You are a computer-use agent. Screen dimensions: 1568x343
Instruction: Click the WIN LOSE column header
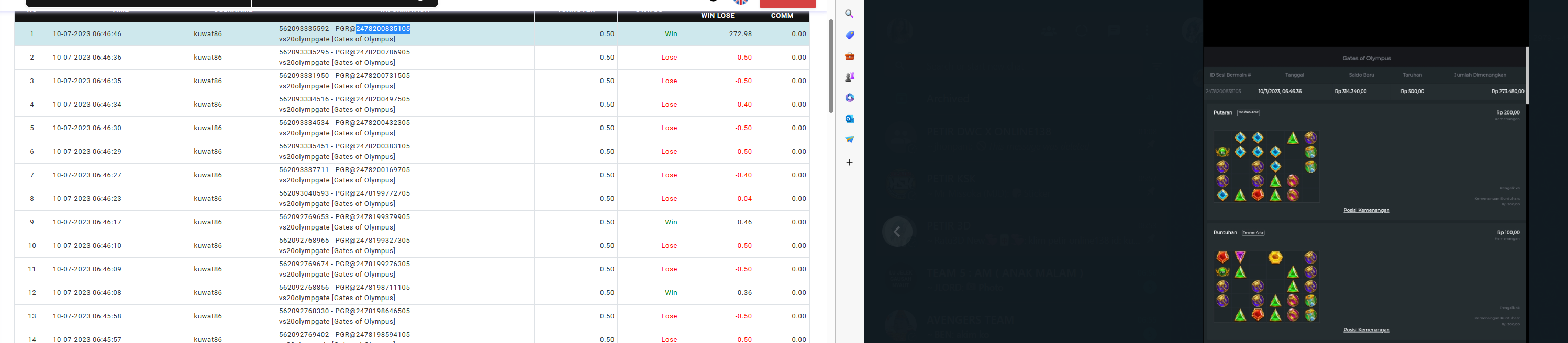tap(718, 16)
